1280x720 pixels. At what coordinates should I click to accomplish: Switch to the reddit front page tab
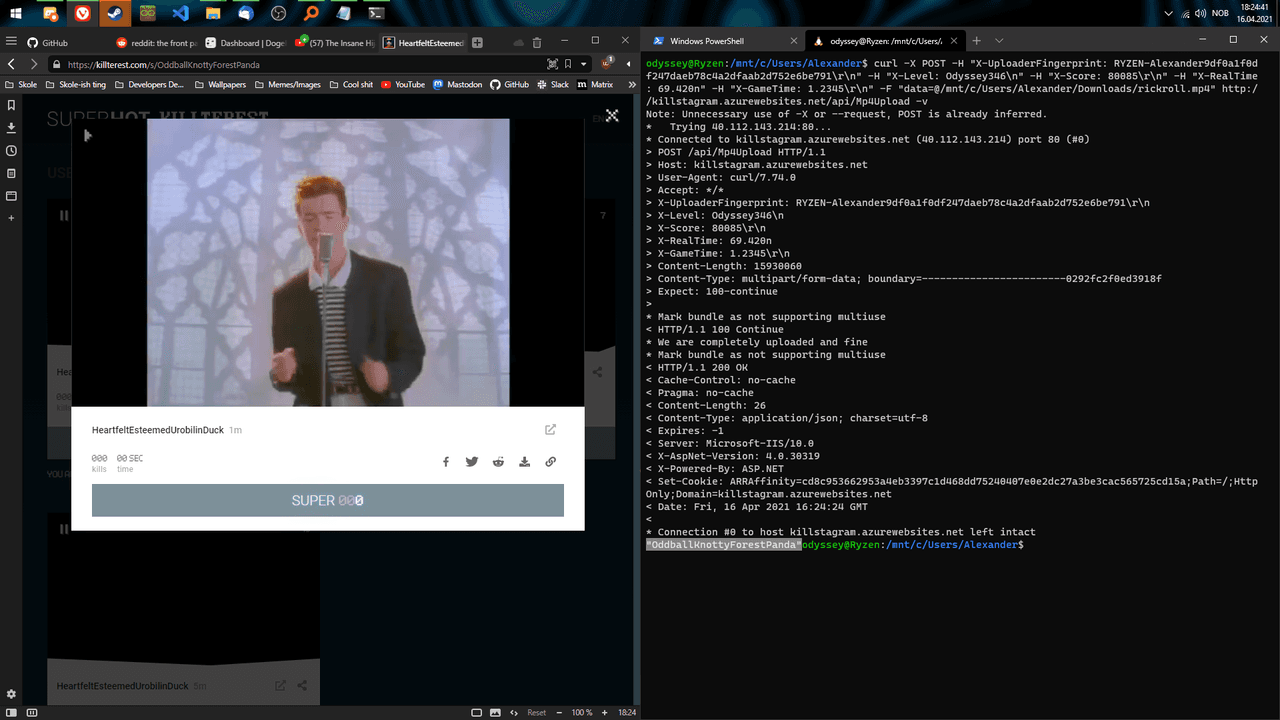155,43
